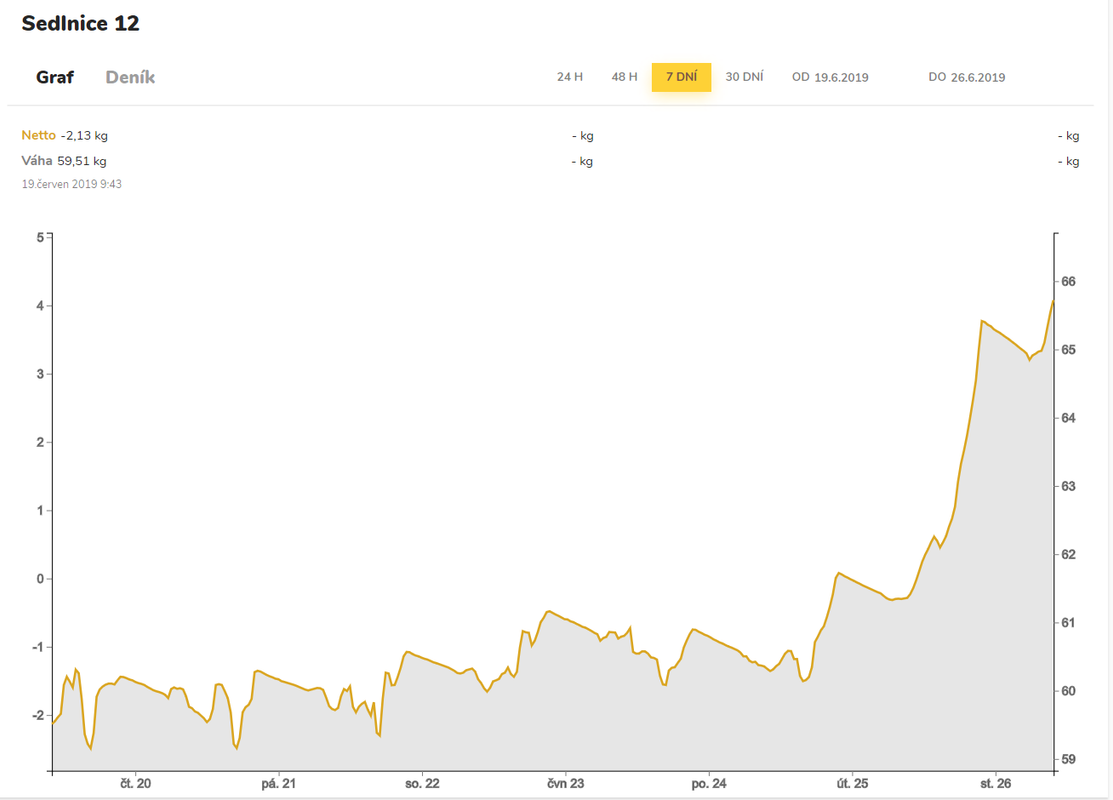Click the st. 26 axis label
1113x800 pixels.
coord(996,784)
